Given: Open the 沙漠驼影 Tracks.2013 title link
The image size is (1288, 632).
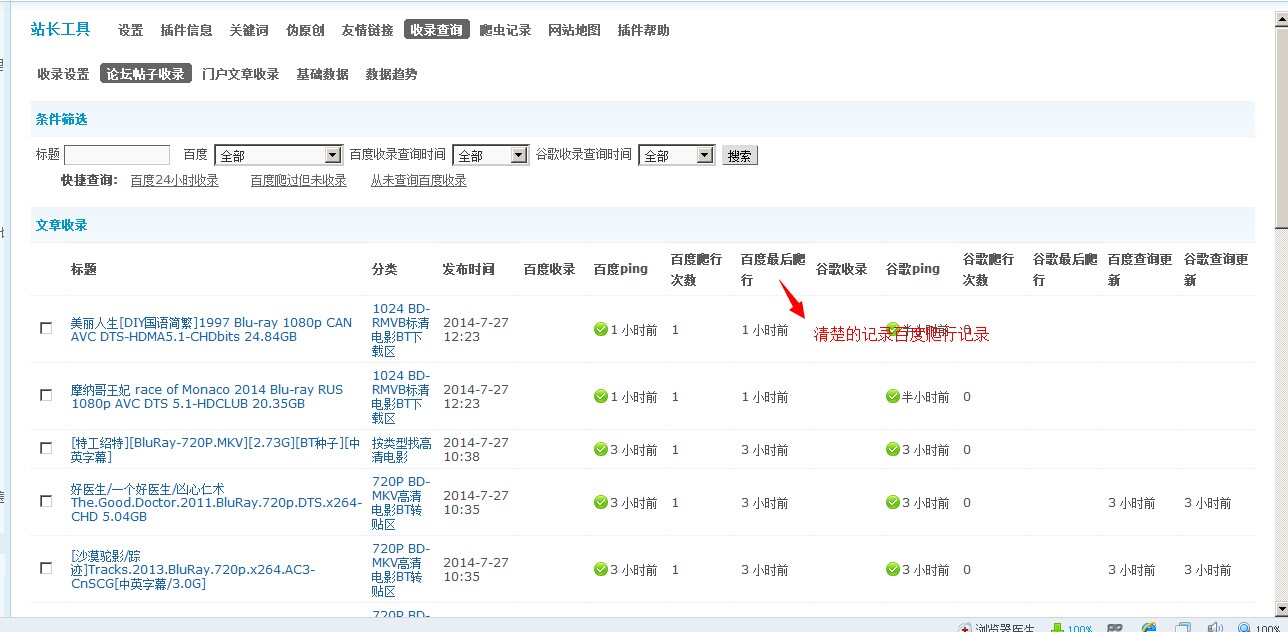Looking at the screenshot, I should pyautogui.click(x=193, y=570).
